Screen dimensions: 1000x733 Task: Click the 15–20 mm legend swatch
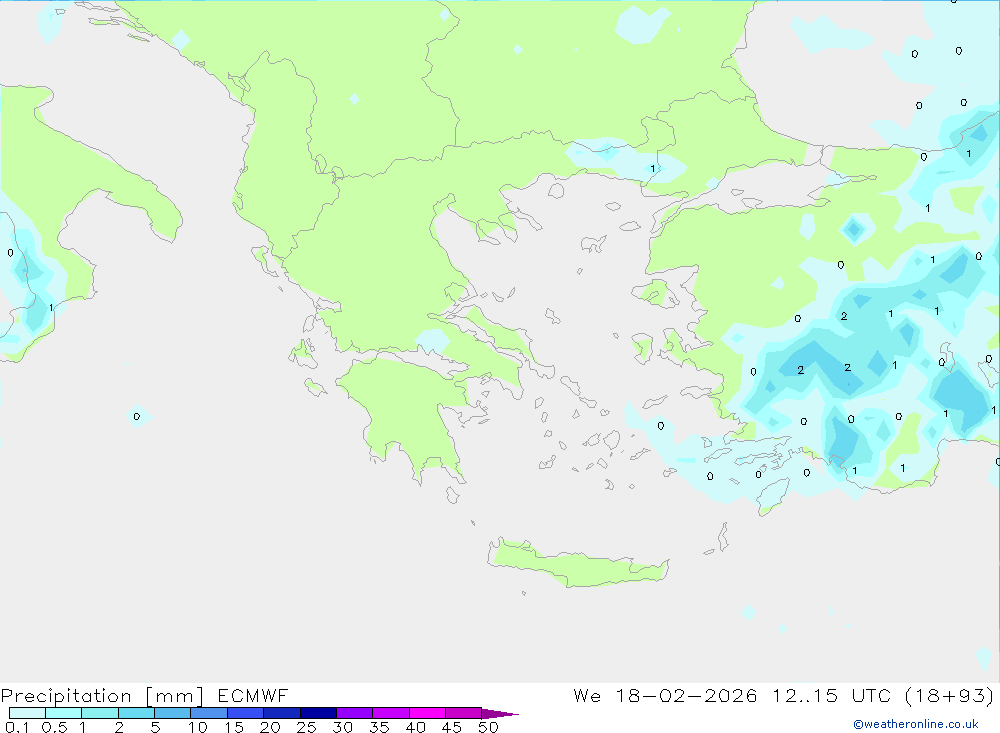(245, 713)
